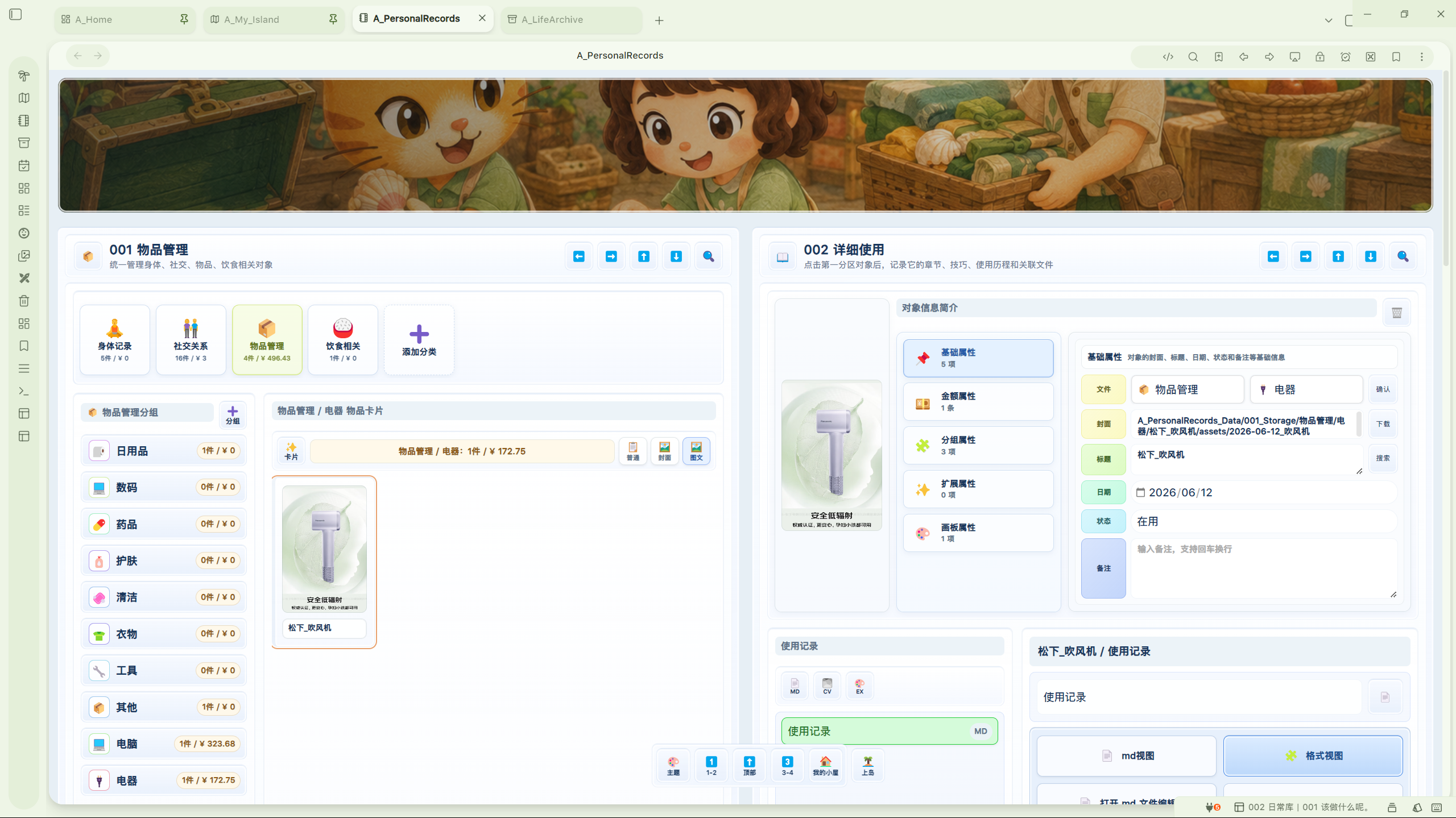
Task: Click the fullscreen expand icon in header toolbar
Action: click(1371, 57)
